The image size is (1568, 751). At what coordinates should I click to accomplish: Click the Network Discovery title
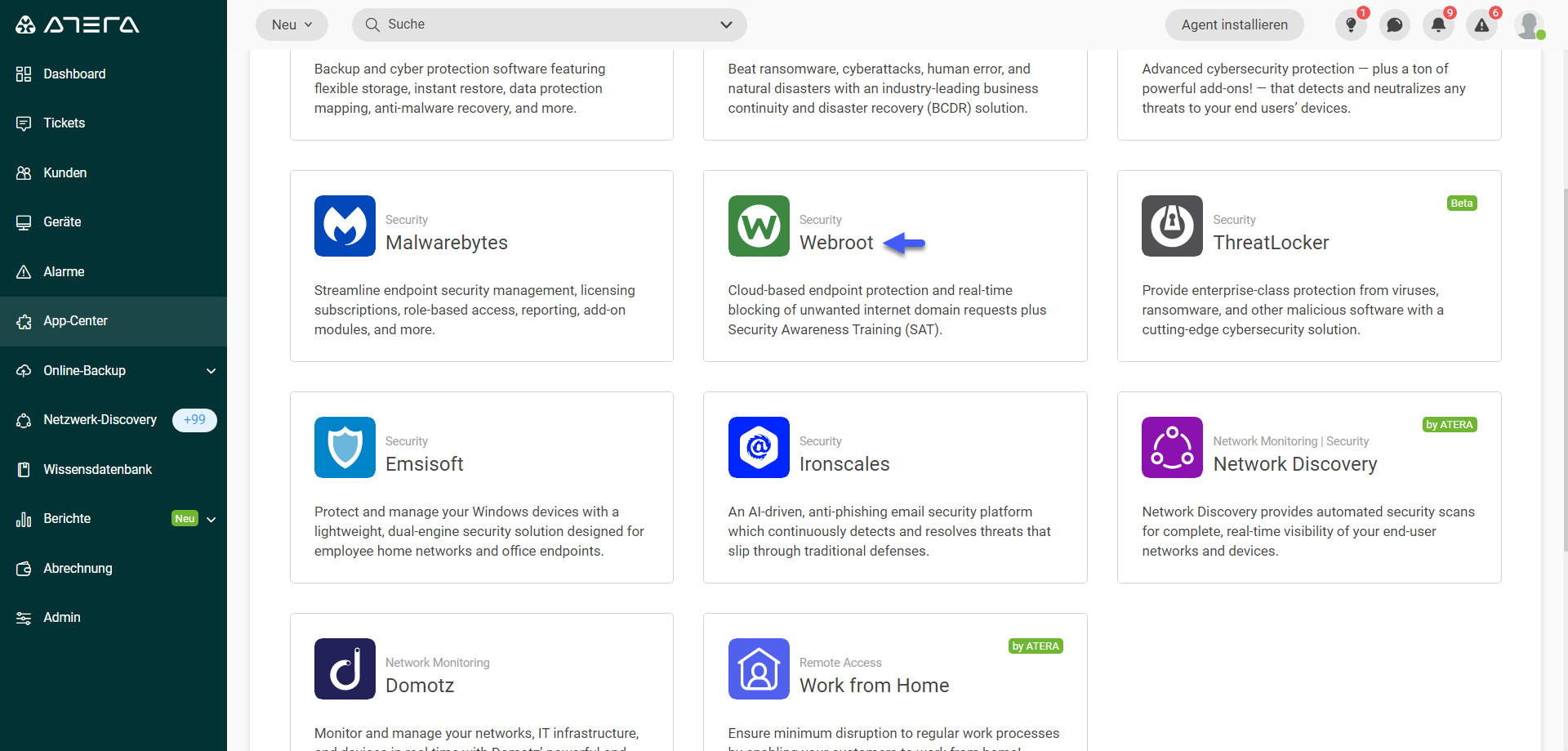pyautogui.click(x=1295, y=464)
